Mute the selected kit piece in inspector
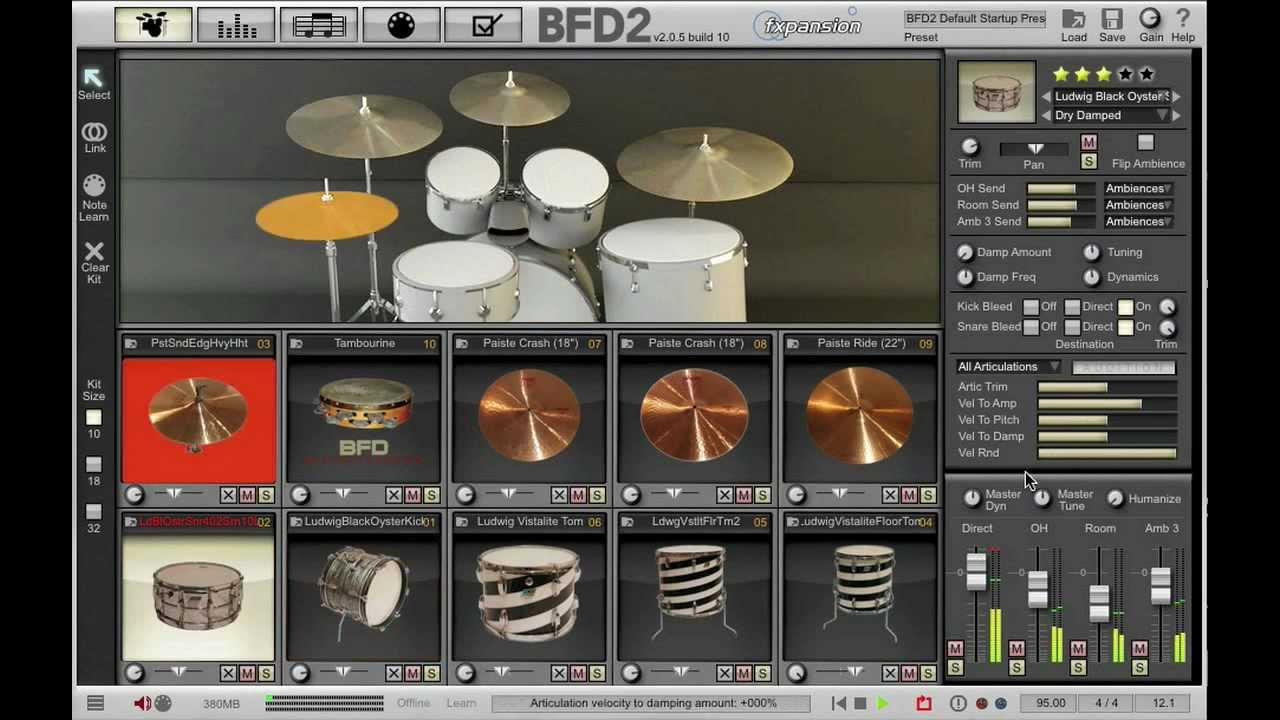This screenshot has width=1280, height=720. pos(1089,143)
